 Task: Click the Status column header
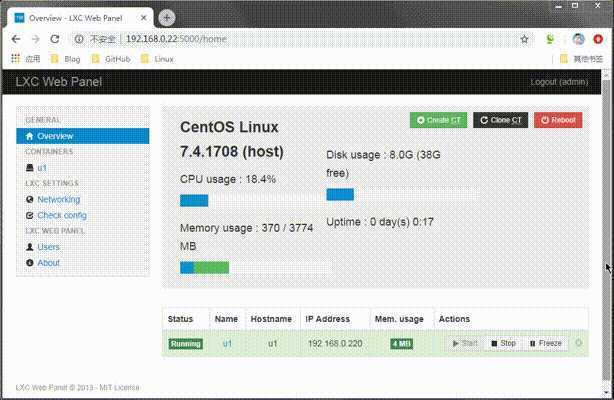181,319
